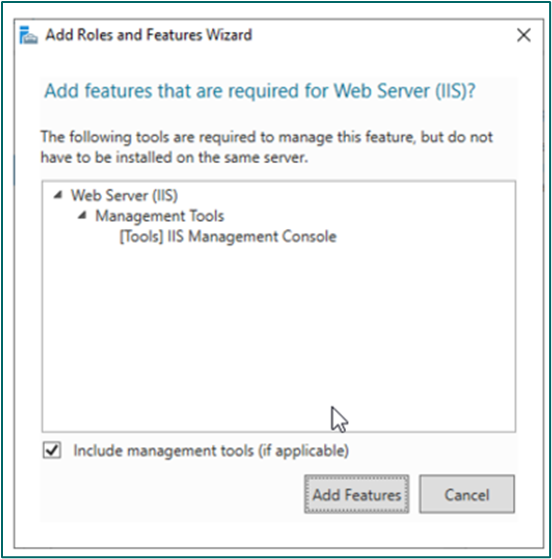Select the Web Server (IIS) tree entry
Screen dimensions: 552x559
coord(124,195)
